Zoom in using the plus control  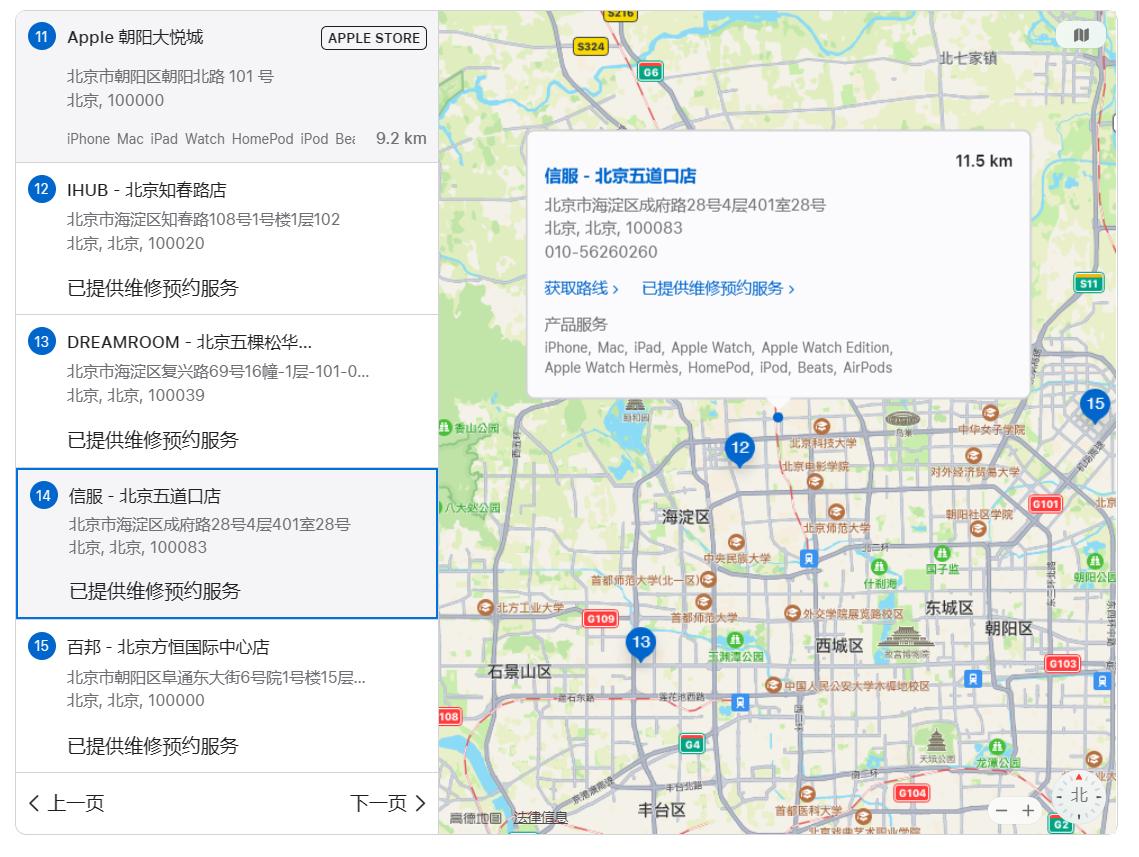click(x=1030, y=811)
